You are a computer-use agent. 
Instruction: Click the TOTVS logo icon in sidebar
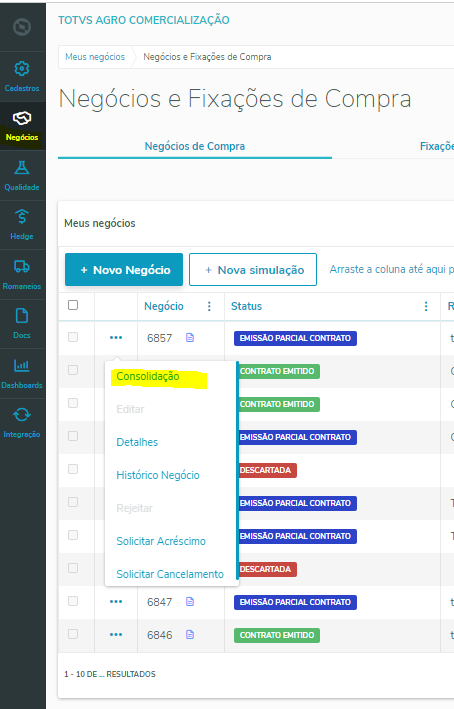(22, 27)
